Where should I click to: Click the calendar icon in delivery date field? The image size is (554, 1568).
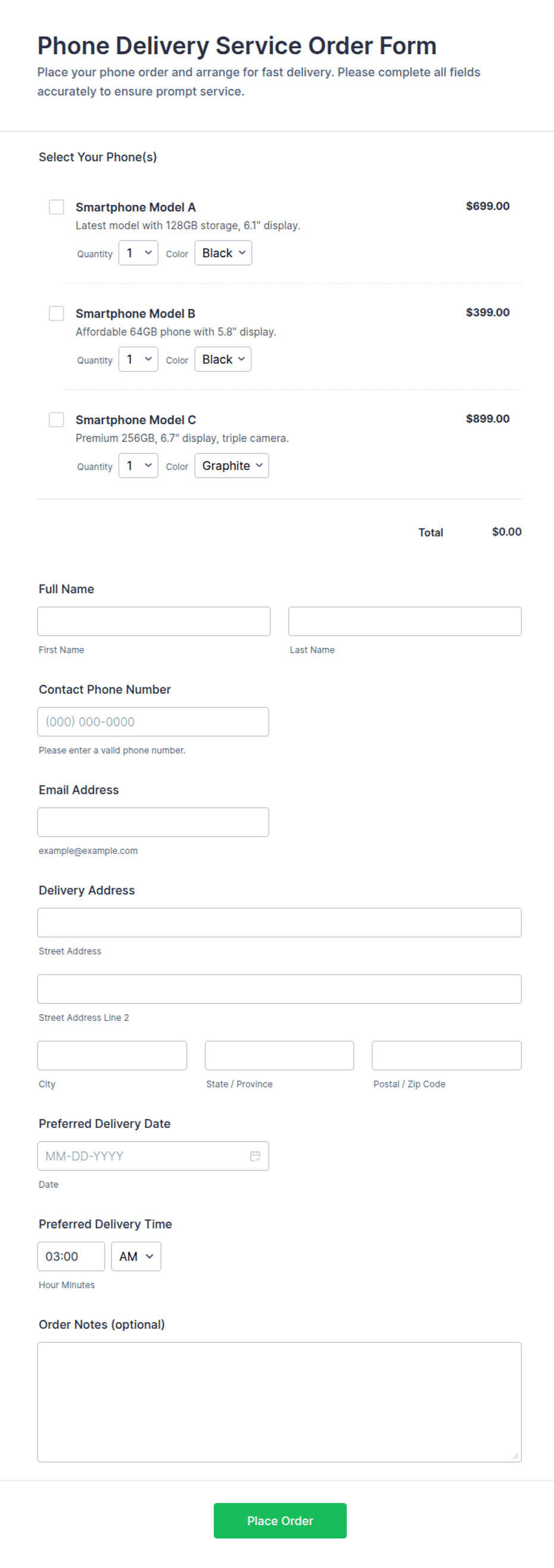pos(255,1155)
